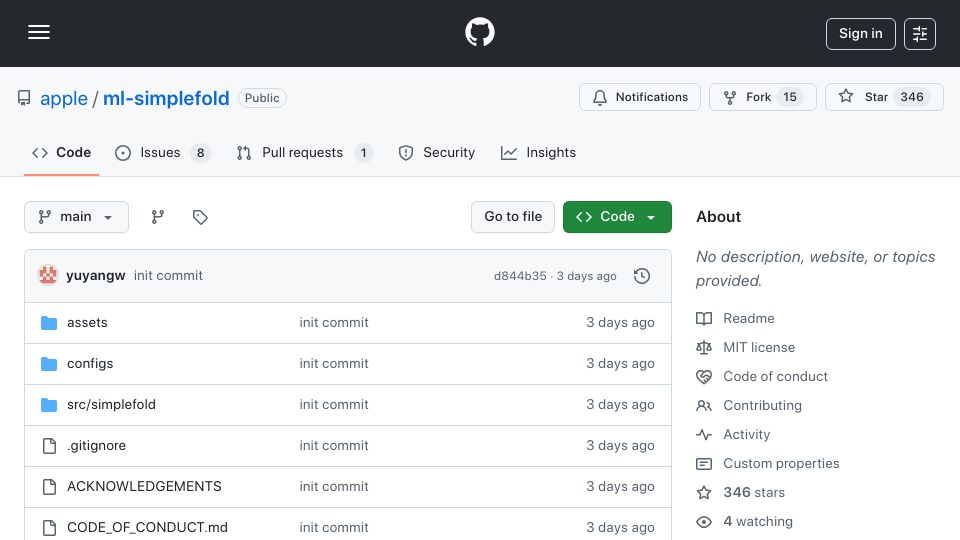Screen dimensions: 960x540
Task: Click the Custom properties note icon
Action: (x=704, y=464)
